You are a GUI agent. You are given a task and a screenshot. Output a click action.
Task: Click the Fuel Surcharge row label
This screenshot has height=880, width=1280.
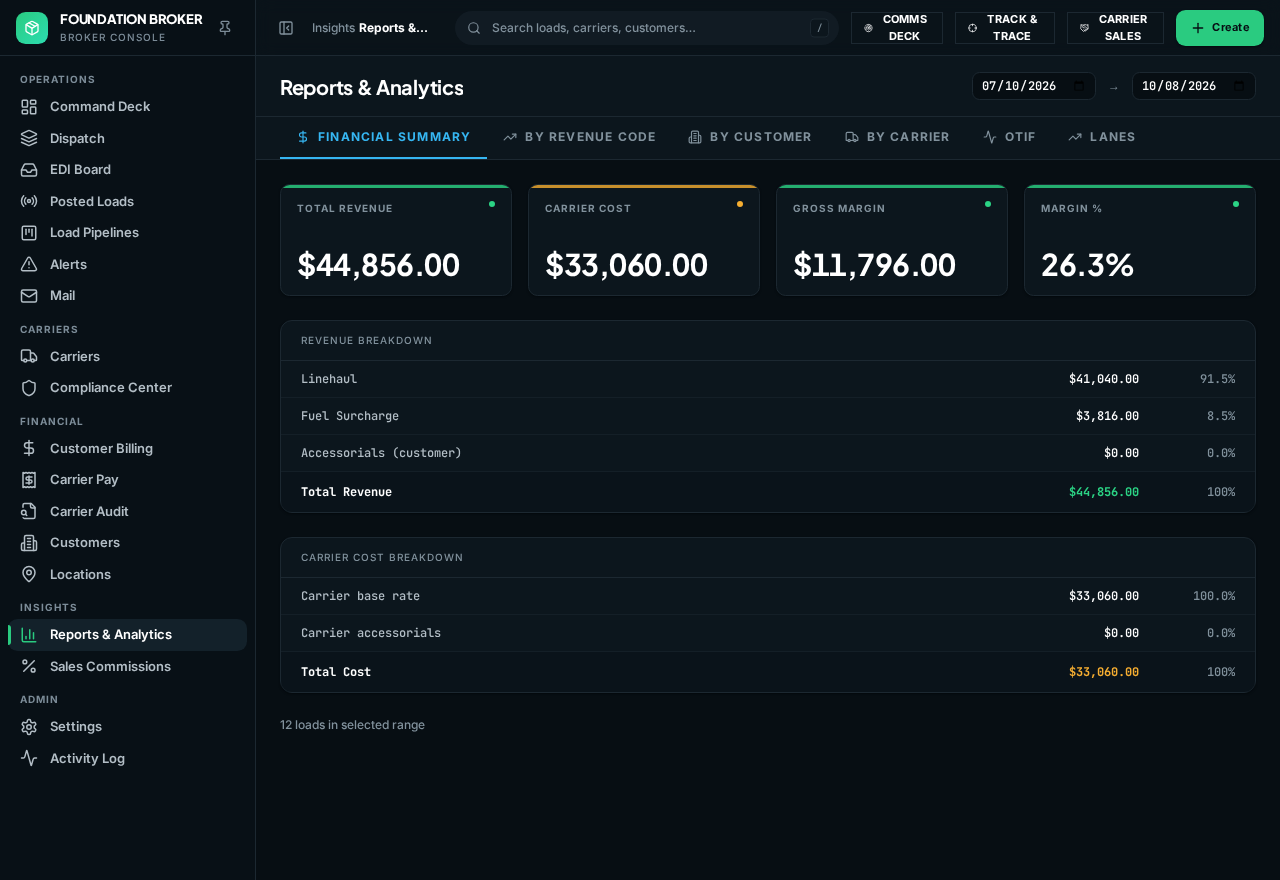[x=350, y=416]
